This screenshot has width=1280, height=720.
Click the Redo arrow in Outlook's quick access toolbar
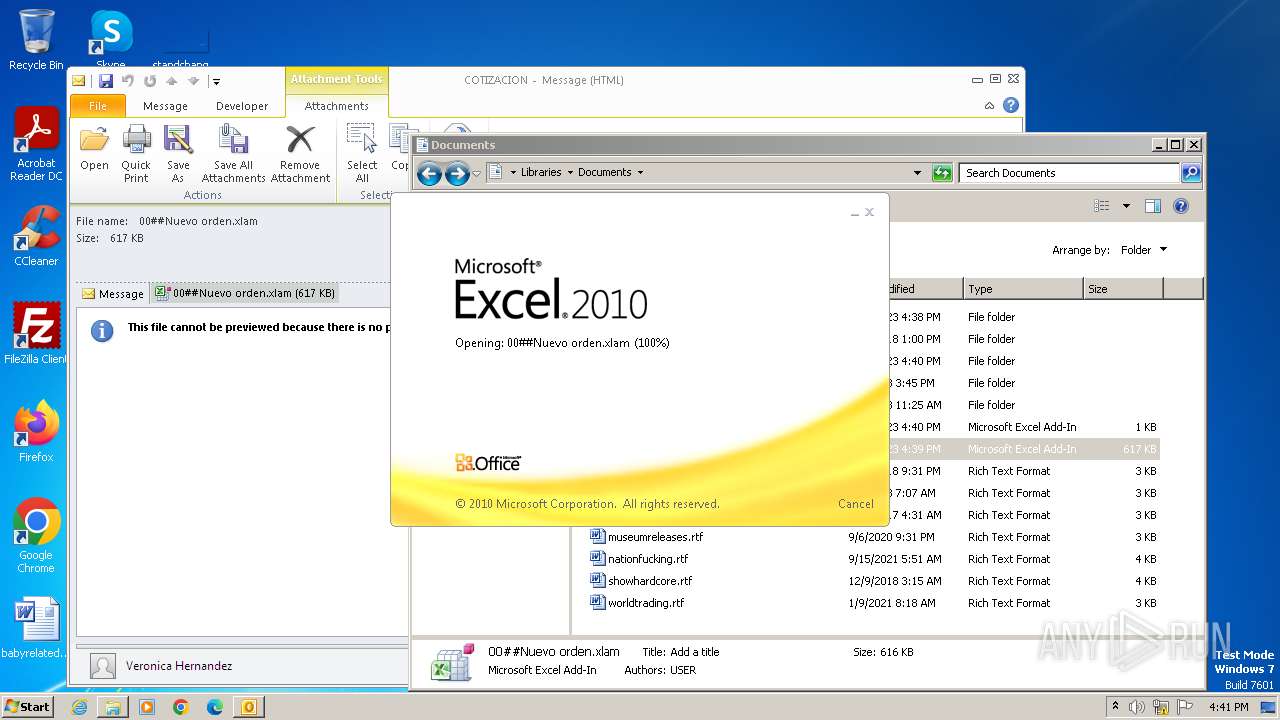(x=149, y=81)
